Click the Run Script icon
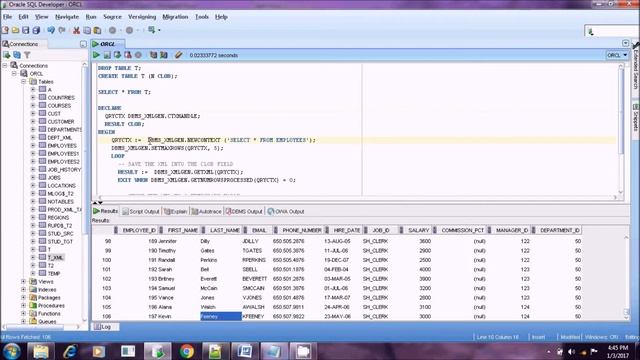640x360 pixels. 107,55
